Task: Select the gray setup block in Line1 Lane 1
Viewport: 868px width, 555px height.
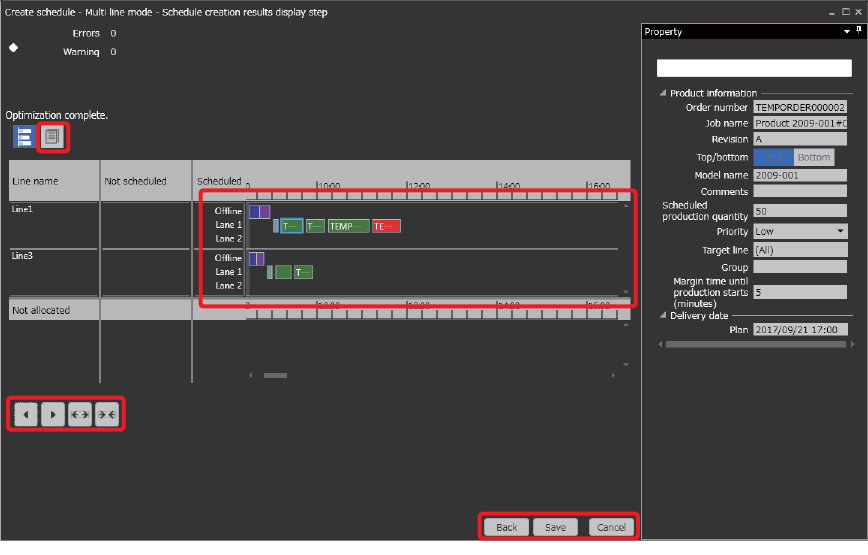Action: click(276, 226)
